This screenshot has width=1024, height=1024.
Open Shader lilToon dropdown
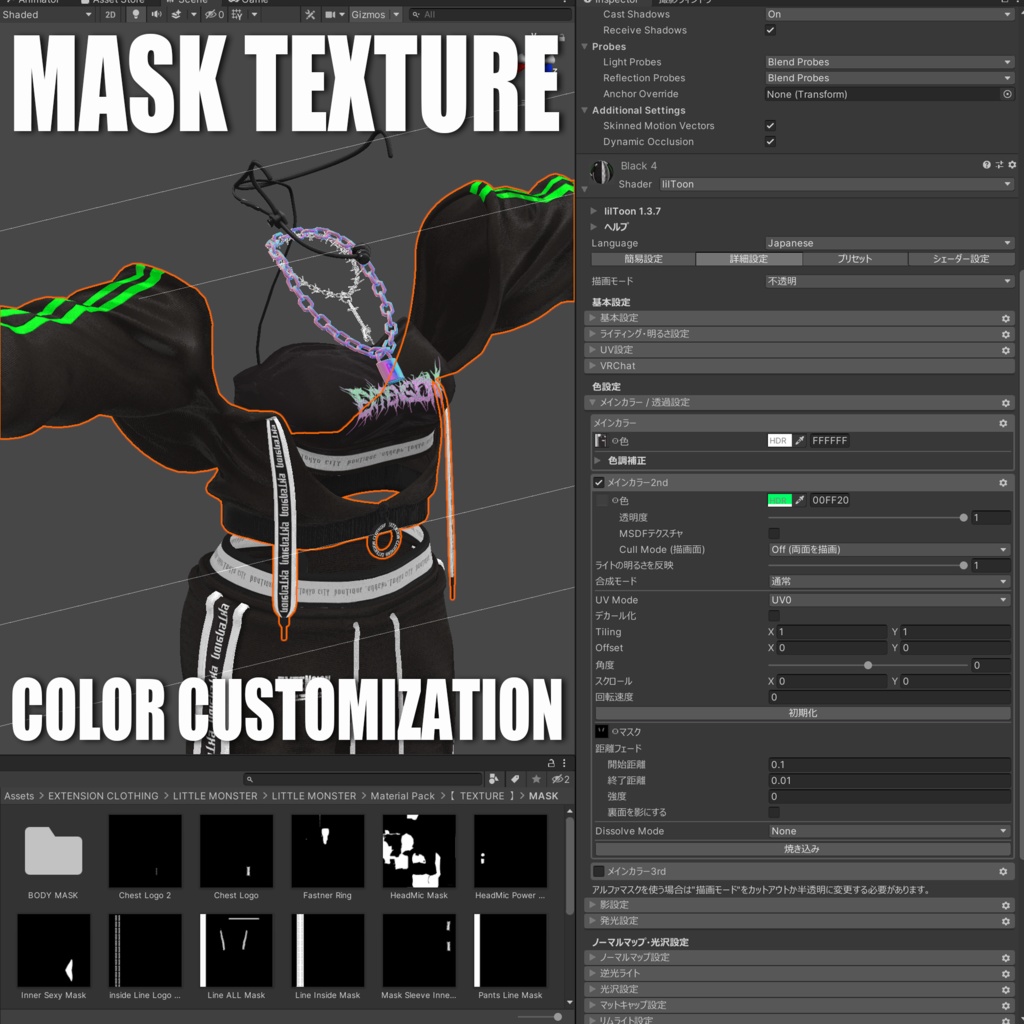[837, 184]
